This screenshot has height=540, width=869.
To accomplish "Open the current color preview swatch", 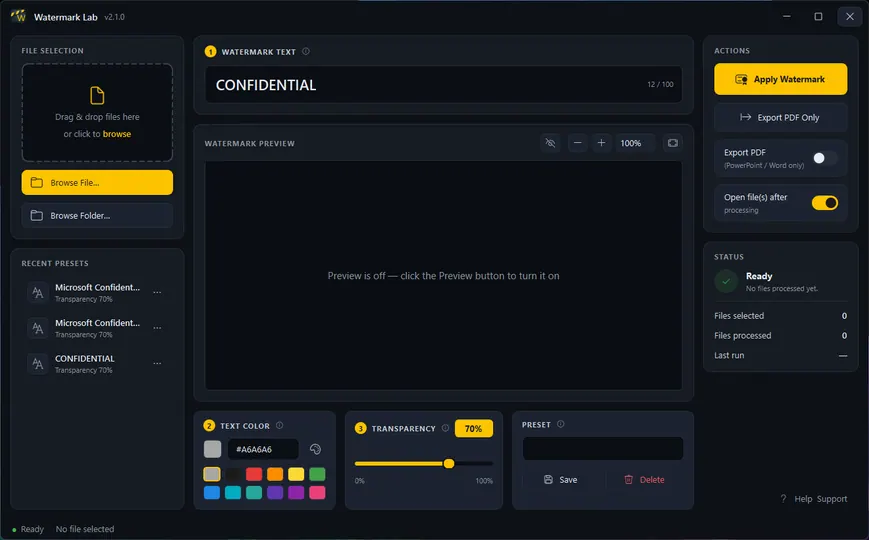I will click(x=212, y=449).
